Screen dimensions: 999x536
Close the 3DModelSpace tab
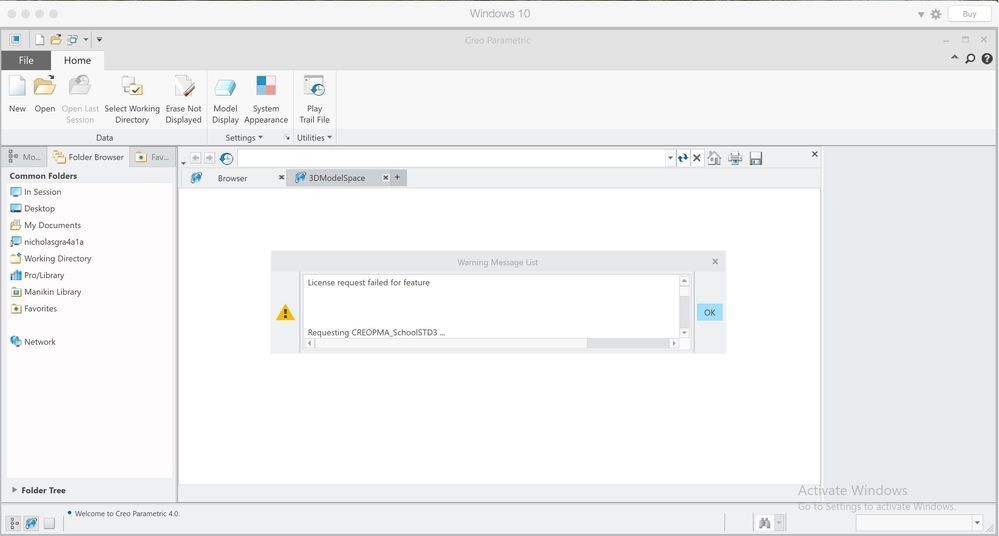click(385, 178)
